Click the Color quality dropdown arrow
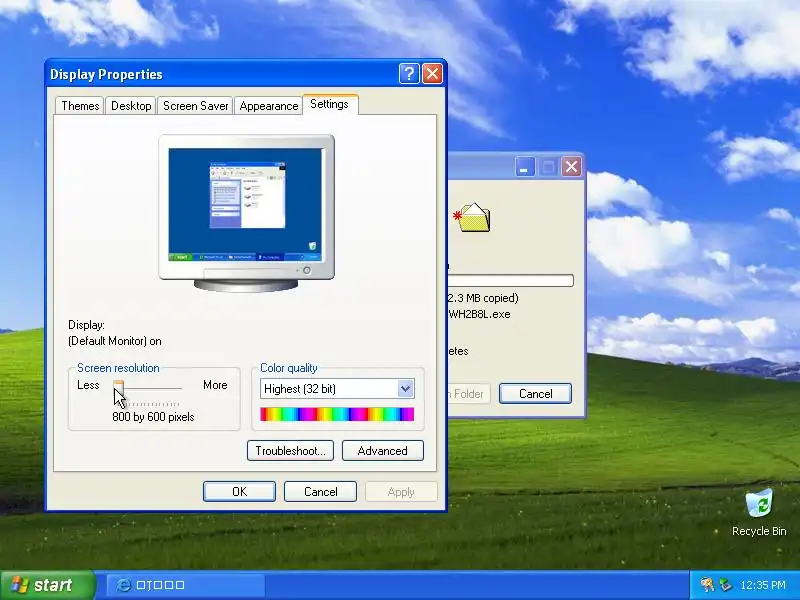The image size is (800, 600). [406, 389]
